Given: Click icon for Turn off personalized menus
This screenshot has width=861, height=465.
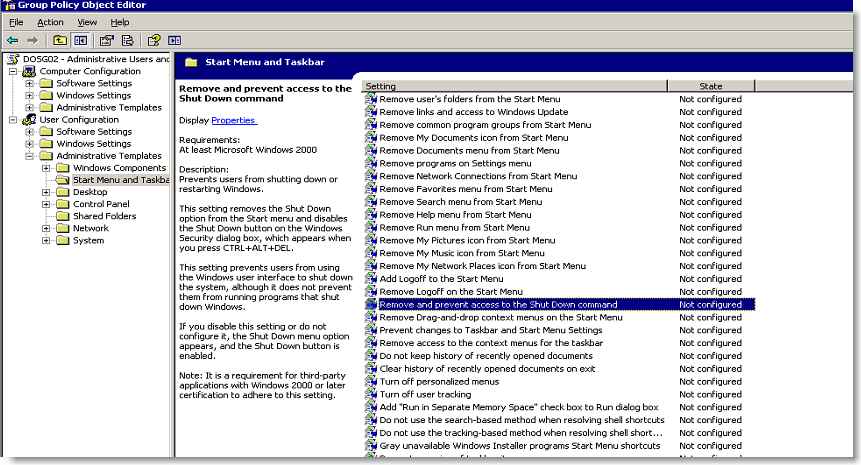Looking at the screenshot, I should pos(371,382).
